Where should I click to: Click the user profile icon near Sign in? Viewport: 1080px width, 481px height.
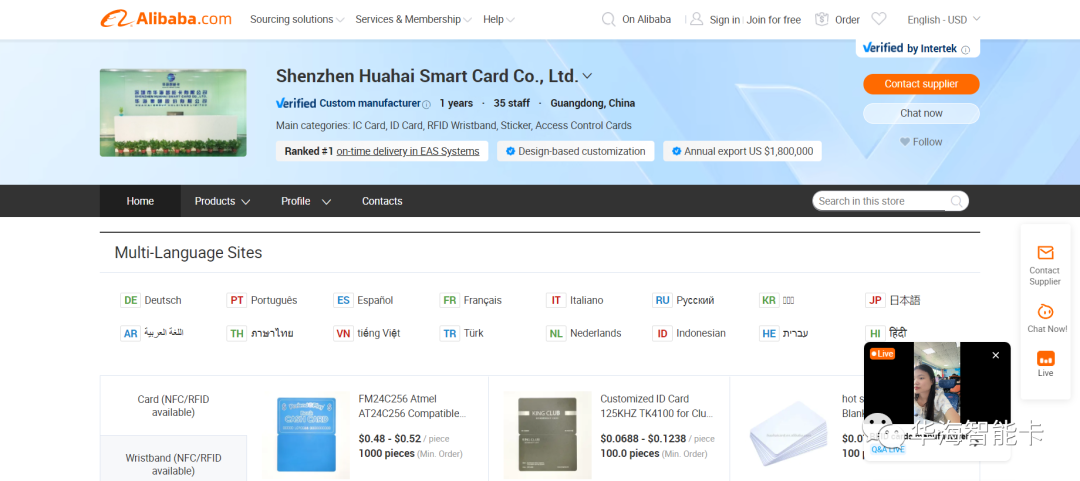pos(697,19)
